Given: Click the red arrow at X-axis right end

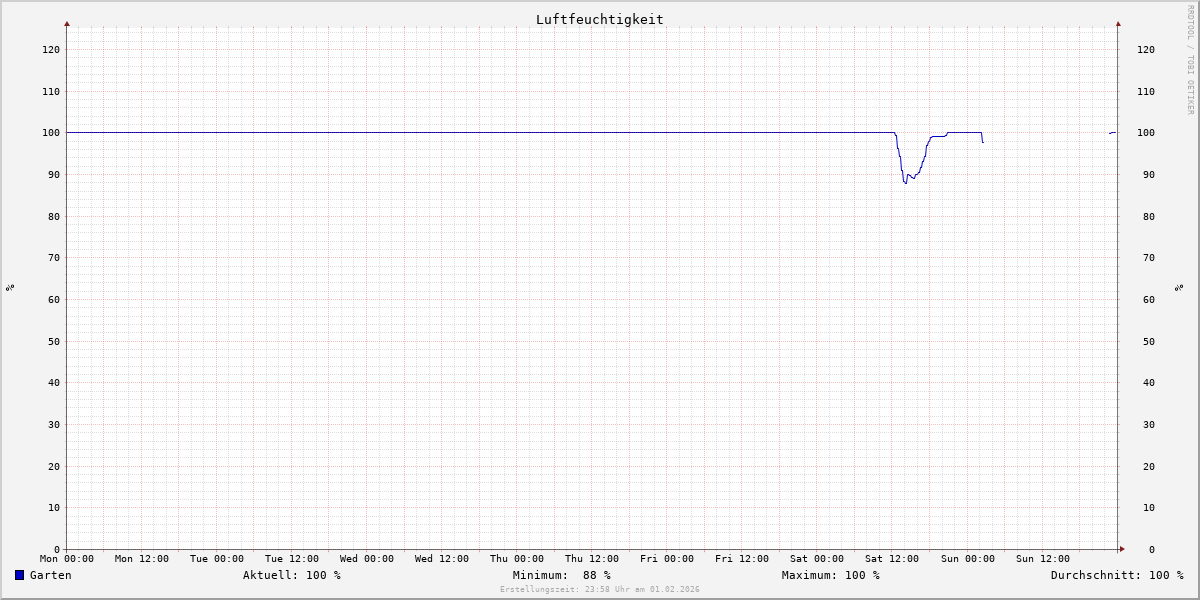Looking at the screenshot, I should tap(1122, 549).
